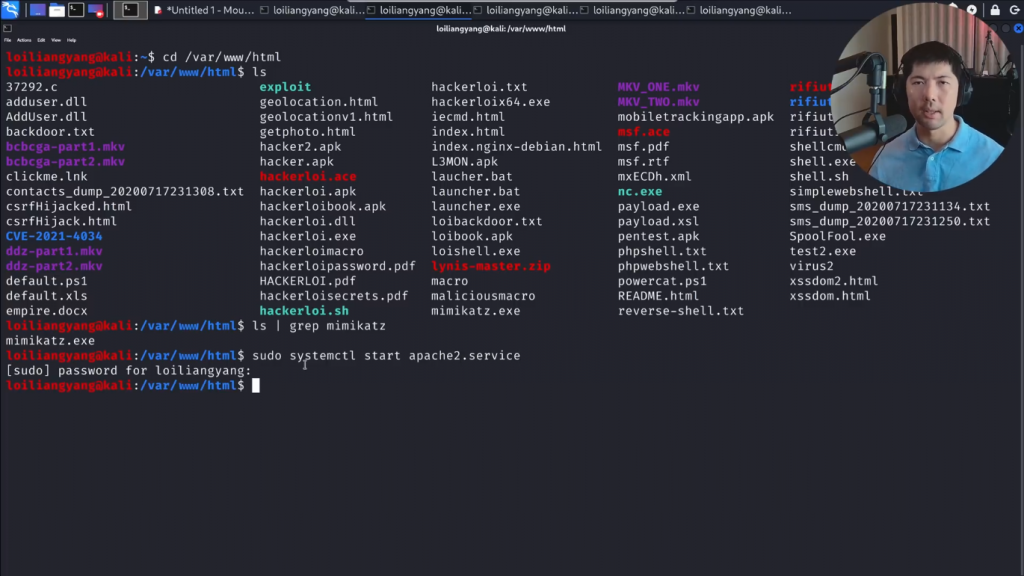Click maliciousmacro file name

(x=483, y=296)
